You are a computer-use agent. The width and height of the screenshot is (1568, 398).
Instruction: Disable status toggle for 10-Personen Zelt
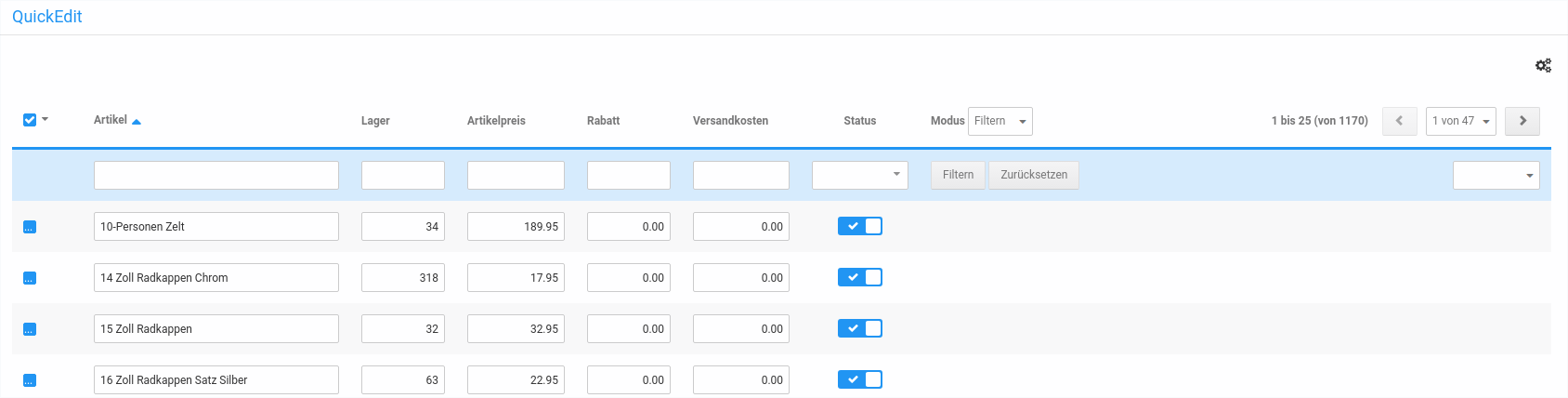click(x=859, y=226)
